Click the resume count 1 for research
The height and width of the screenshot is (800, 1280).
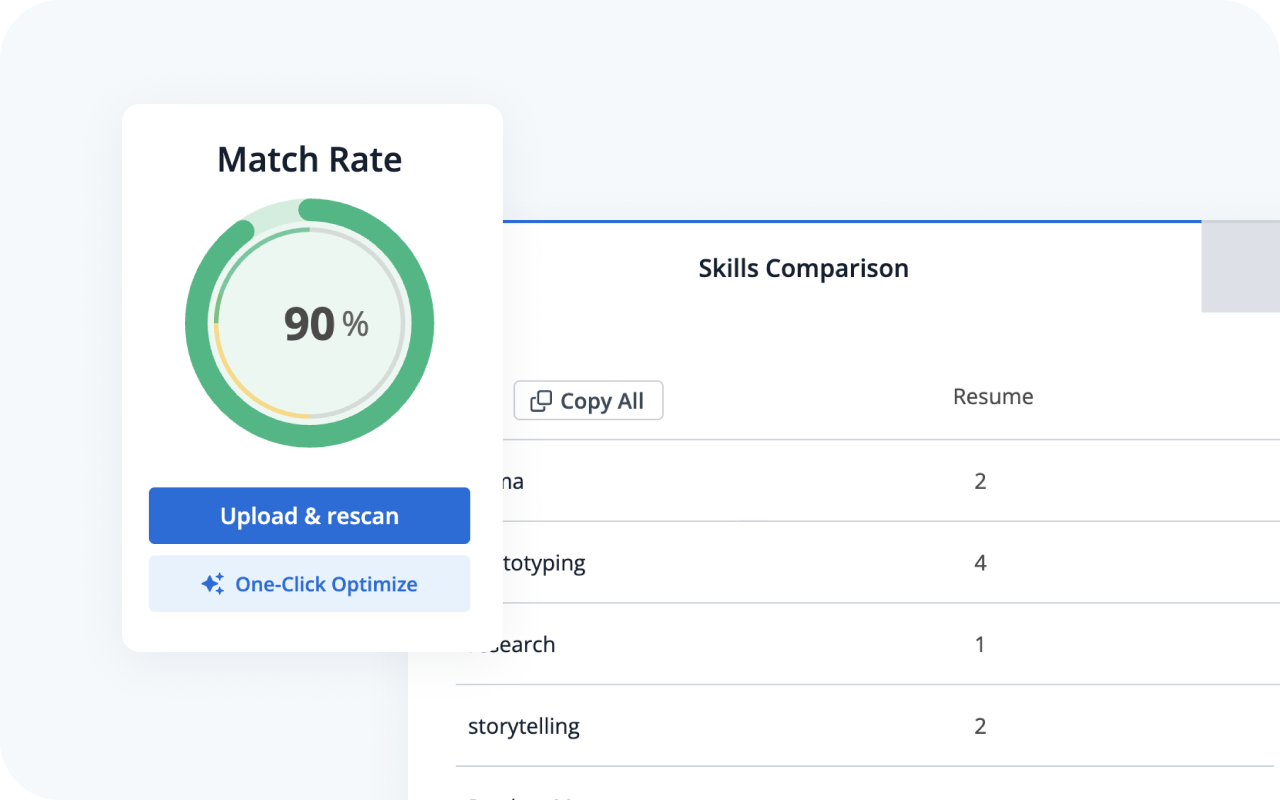click(980, 645)
